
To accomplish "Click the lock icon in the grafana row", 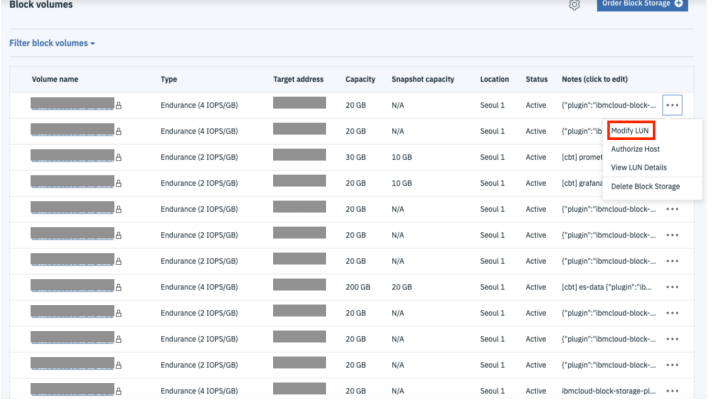I will [x=119, y=184].
